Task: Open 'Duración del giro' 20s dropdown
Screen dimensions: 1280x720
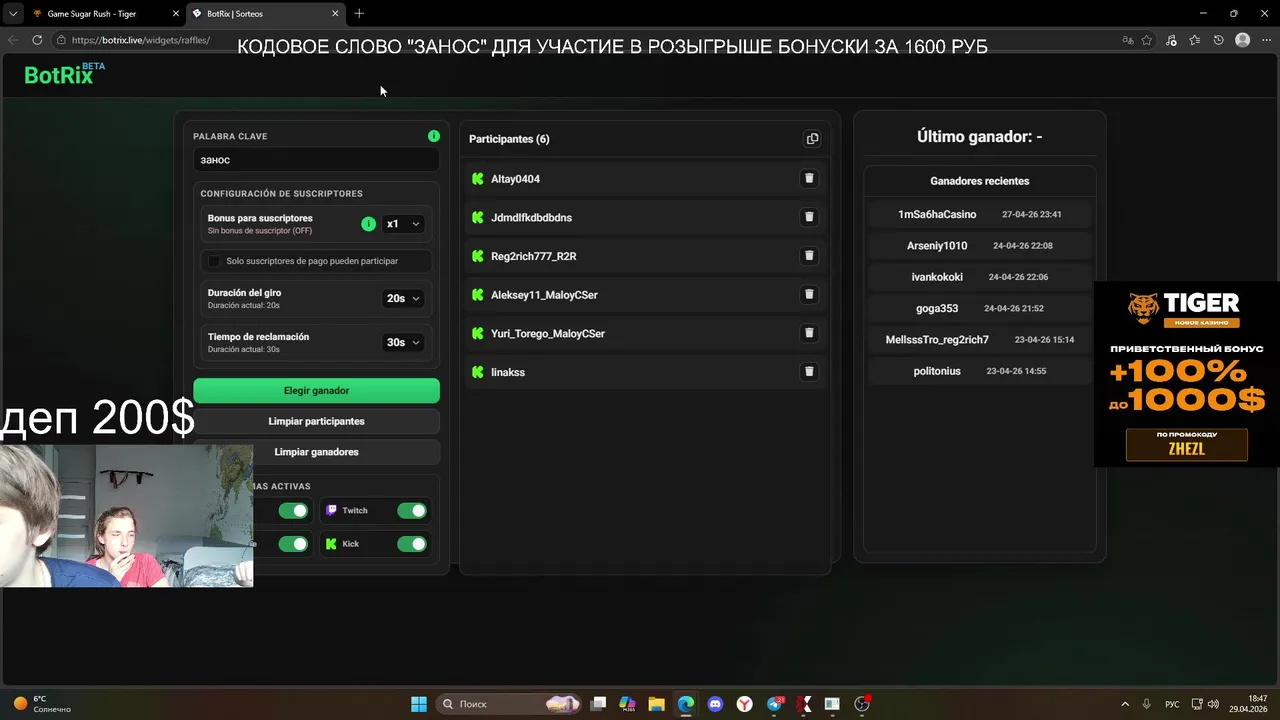Action: pos(403,298)
